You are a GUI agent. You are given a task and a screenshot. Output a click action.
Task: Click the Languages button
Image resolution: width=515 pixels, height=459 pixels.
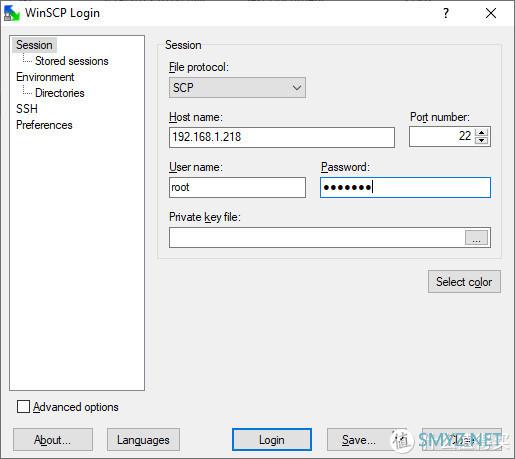[143, 440]
